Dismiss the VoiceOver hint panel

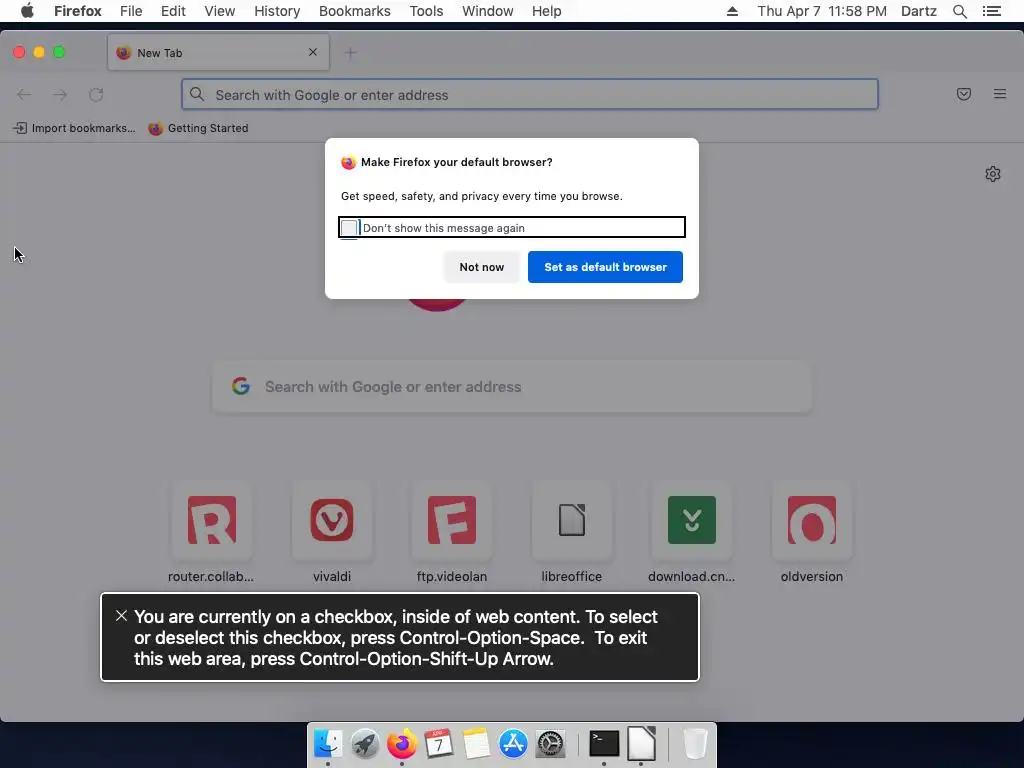[121, 616]
